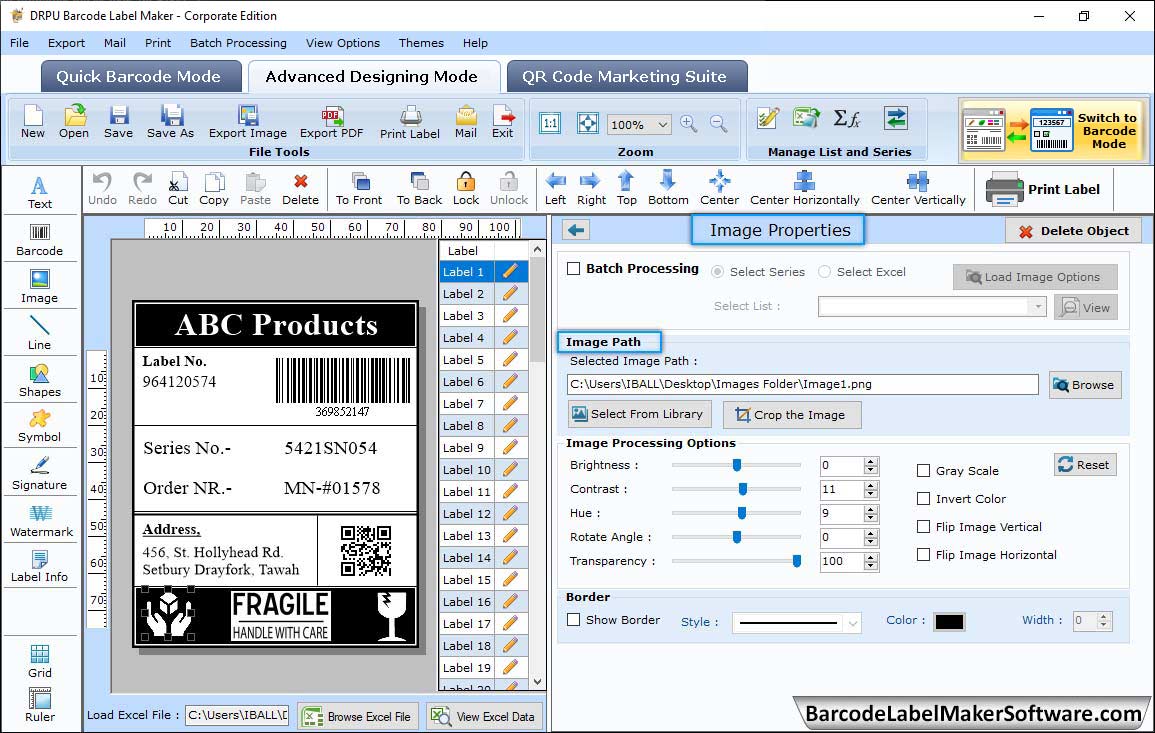
Task: Export label as image
Action: coord(248,122)
